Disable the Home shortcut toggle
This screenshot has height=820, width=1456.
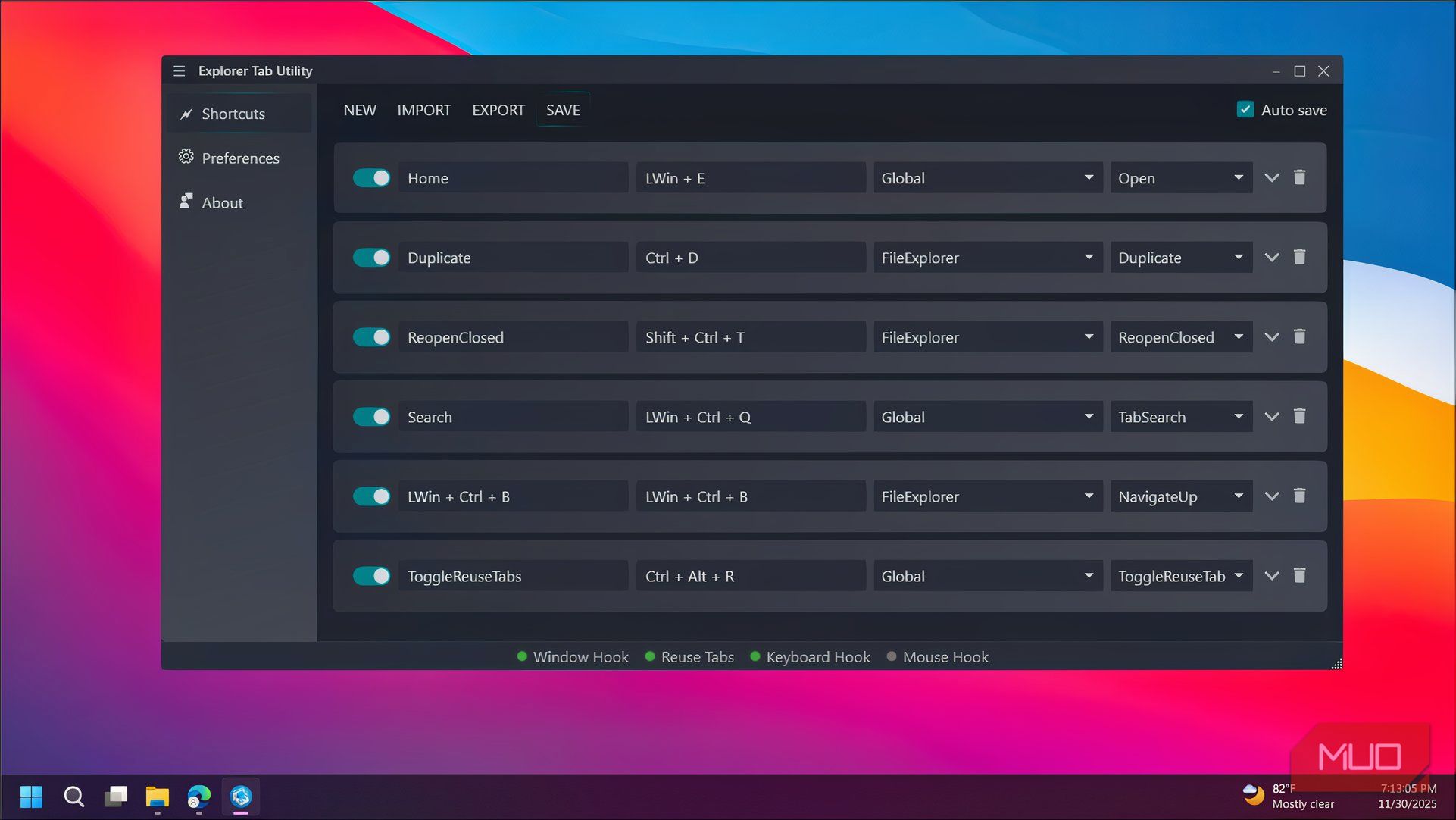coord(371,177)
